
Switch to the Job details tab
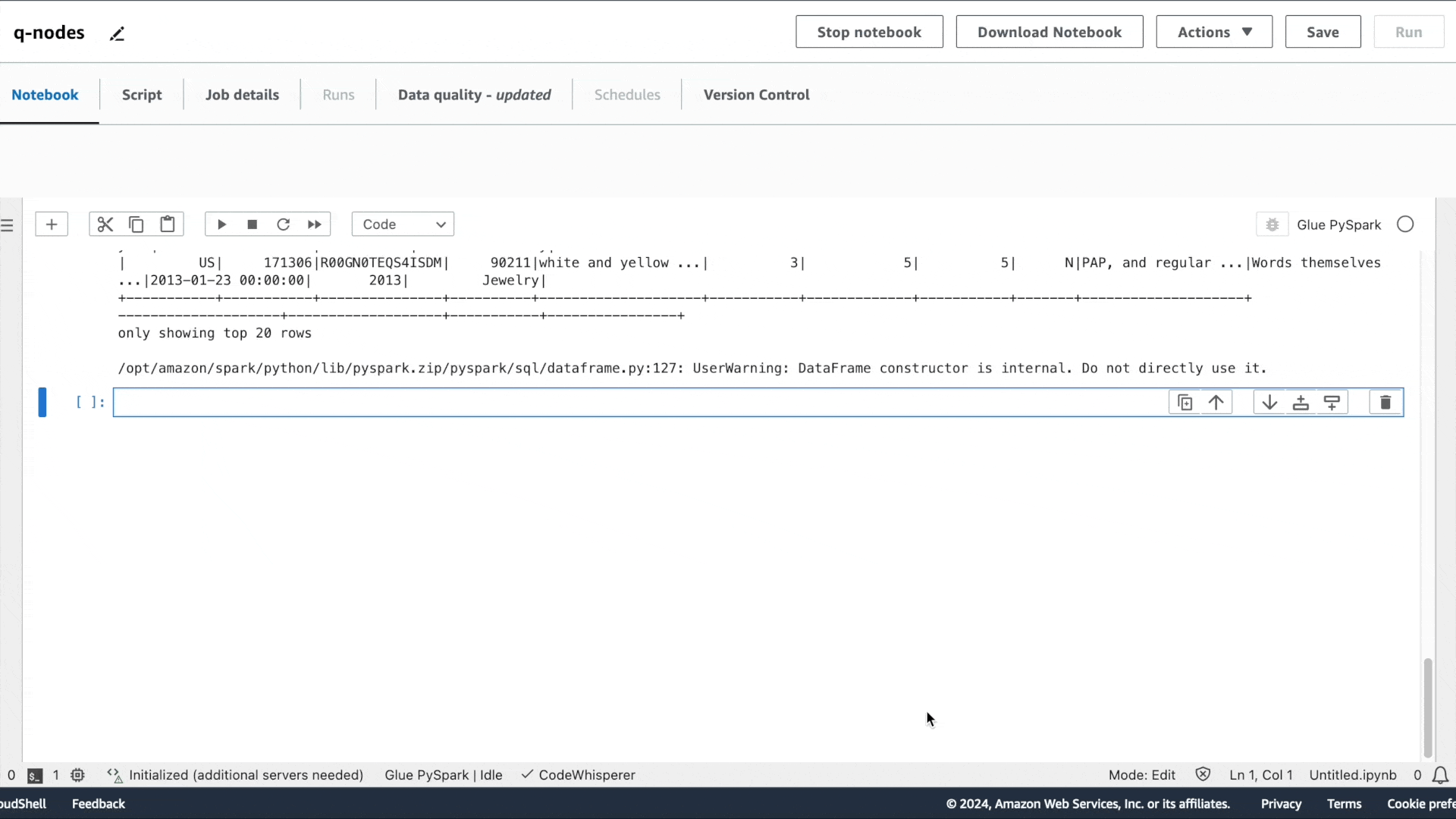[x=242, y=95]
